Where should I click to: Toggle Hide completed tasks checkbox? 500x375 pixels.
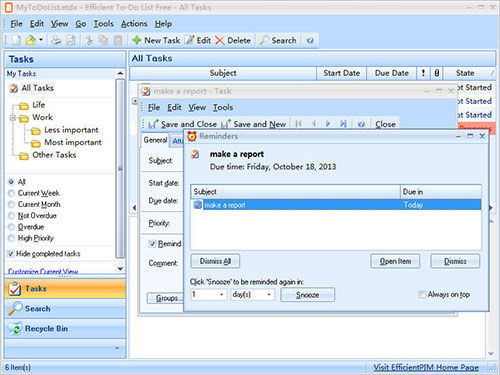tap(11, 254)
